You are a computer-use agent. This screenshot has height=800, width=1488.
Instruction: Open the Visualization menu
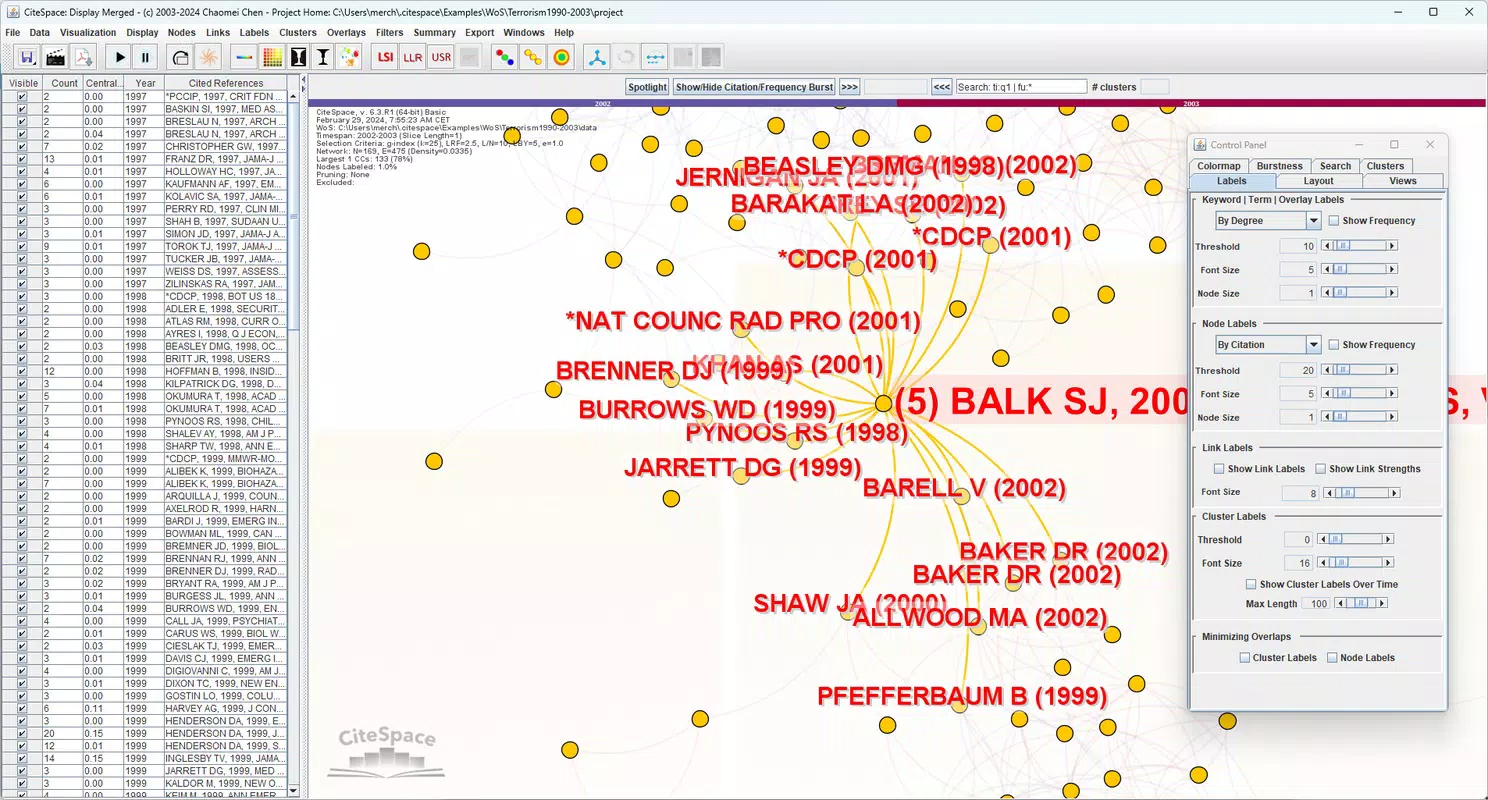tap(88, 33)
